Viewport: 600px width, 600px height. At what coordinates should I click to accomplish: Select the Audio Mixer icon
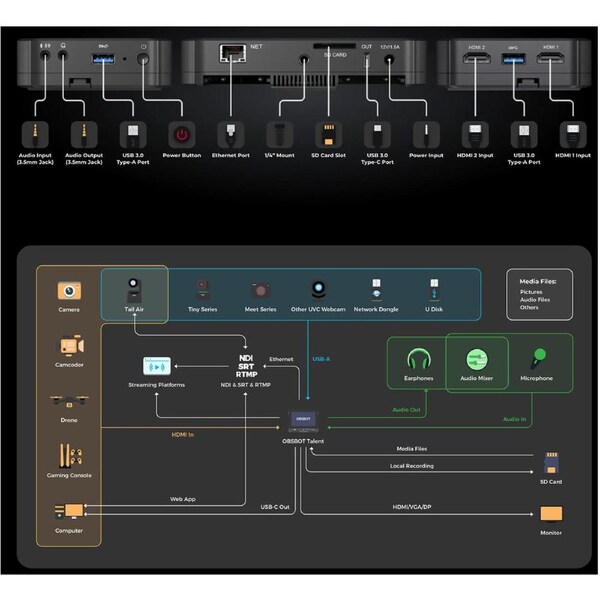477,360
